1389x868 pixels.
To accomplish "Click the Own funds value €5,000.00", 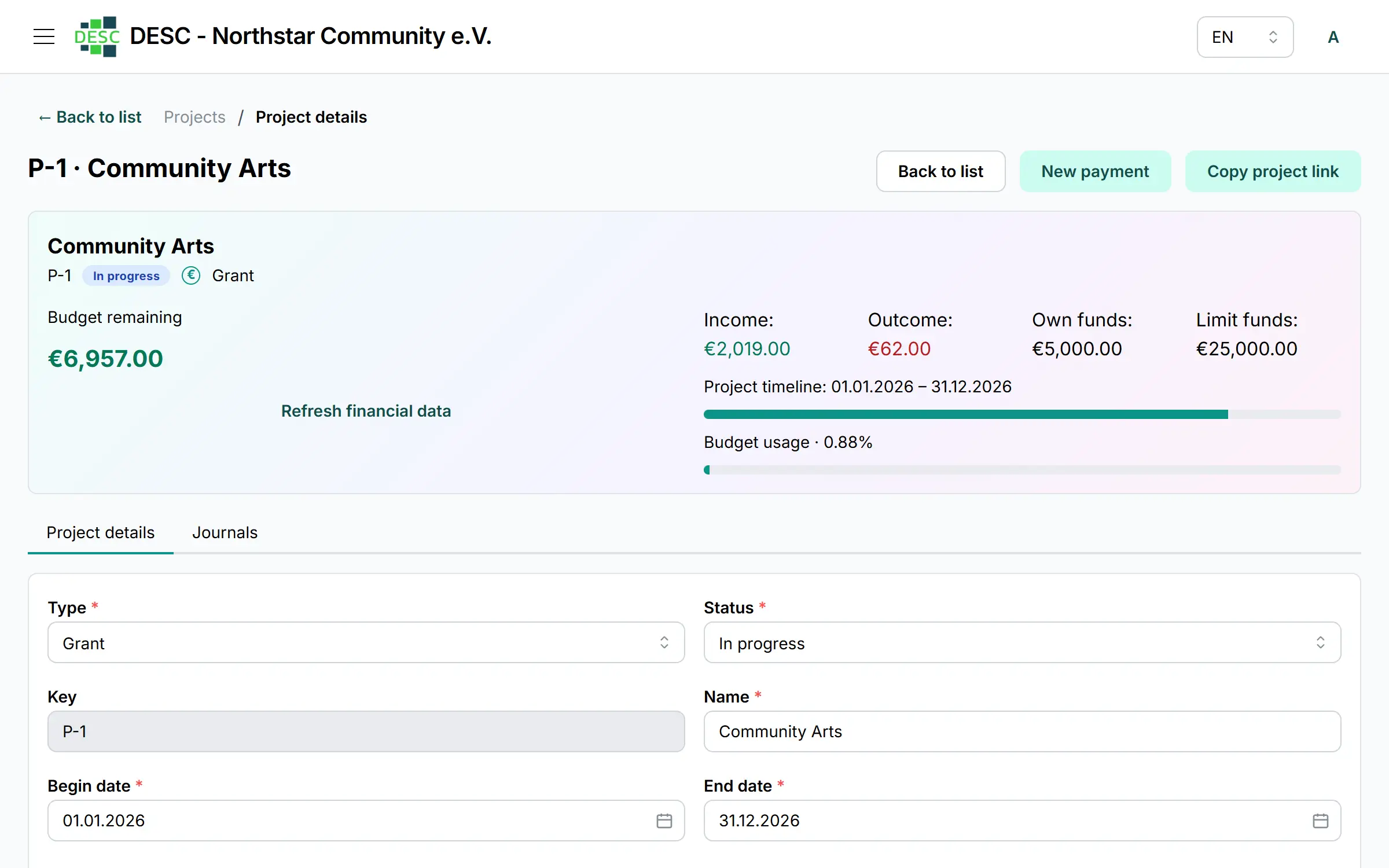I will pos(1076,348).
